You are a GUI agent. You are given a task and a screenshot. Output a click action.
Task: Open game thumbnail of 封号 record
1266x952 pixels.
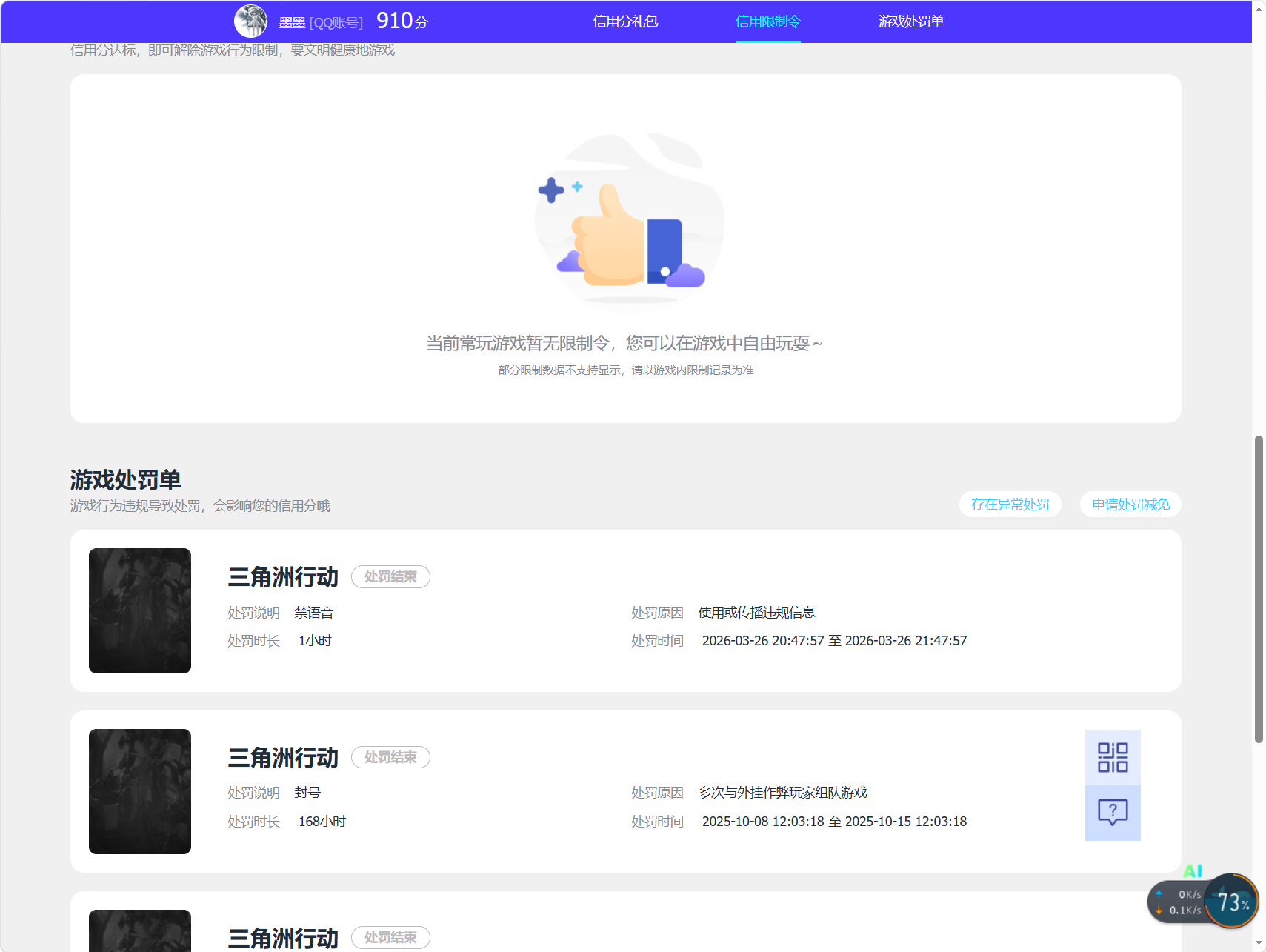click(140, 791)
